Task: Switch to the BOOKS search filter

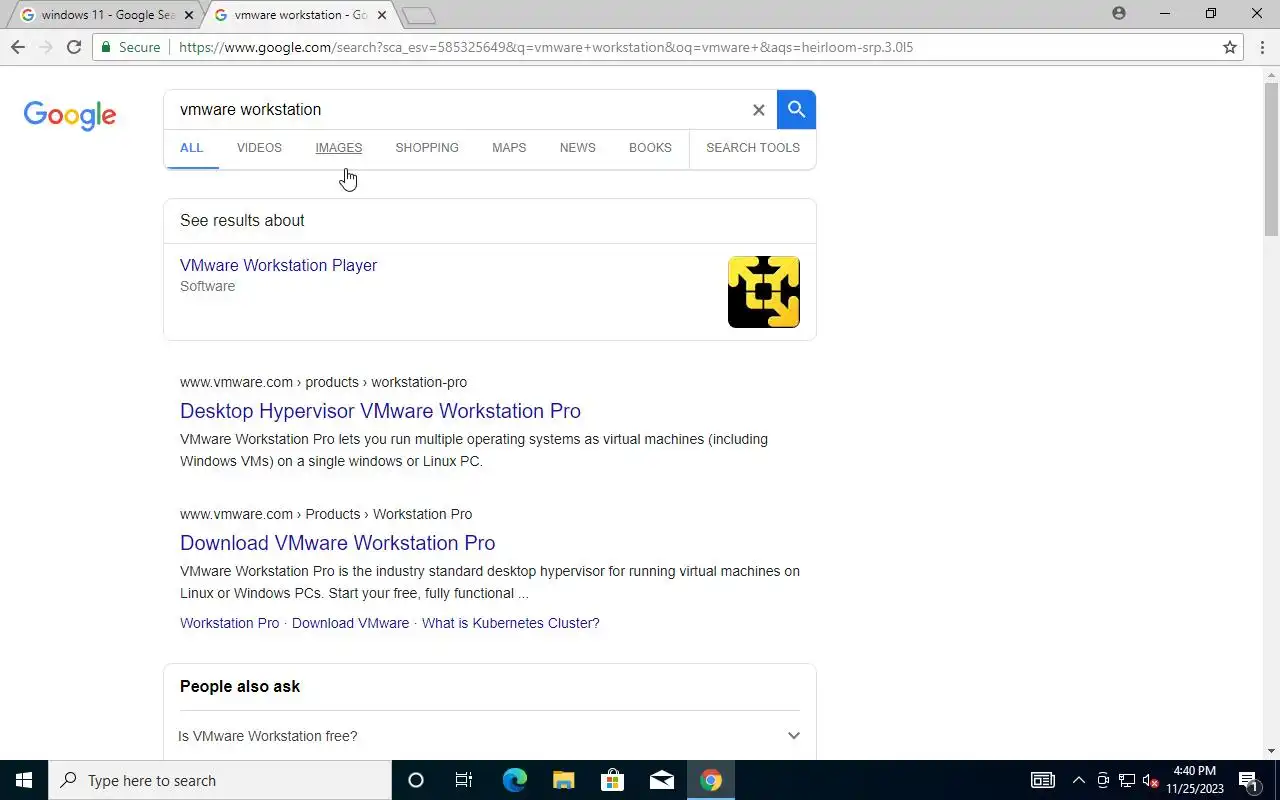Action: pos(650,148)
